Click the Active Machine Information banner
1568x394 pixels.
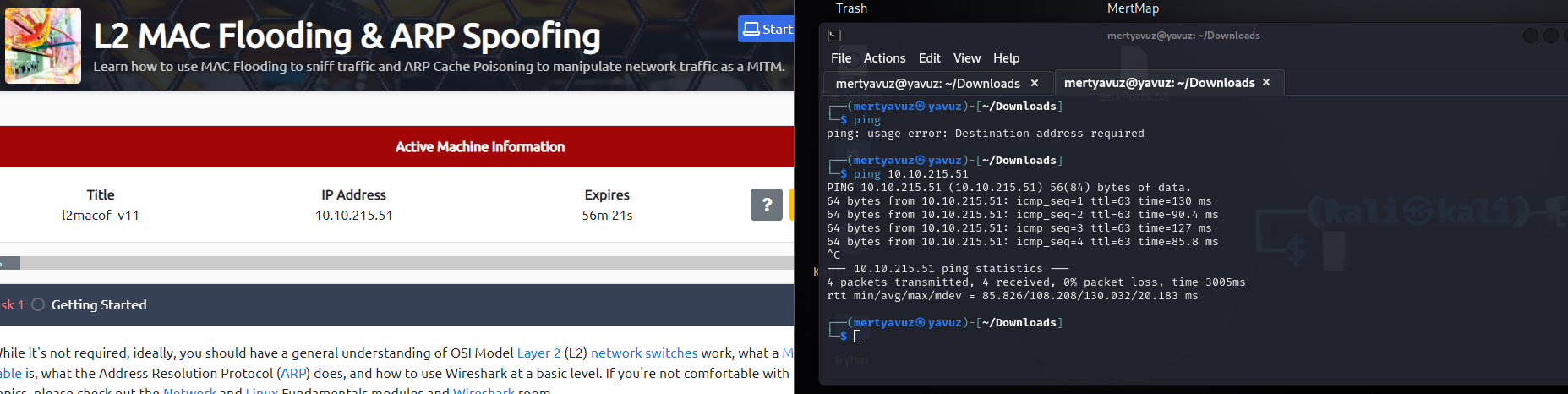396,147
